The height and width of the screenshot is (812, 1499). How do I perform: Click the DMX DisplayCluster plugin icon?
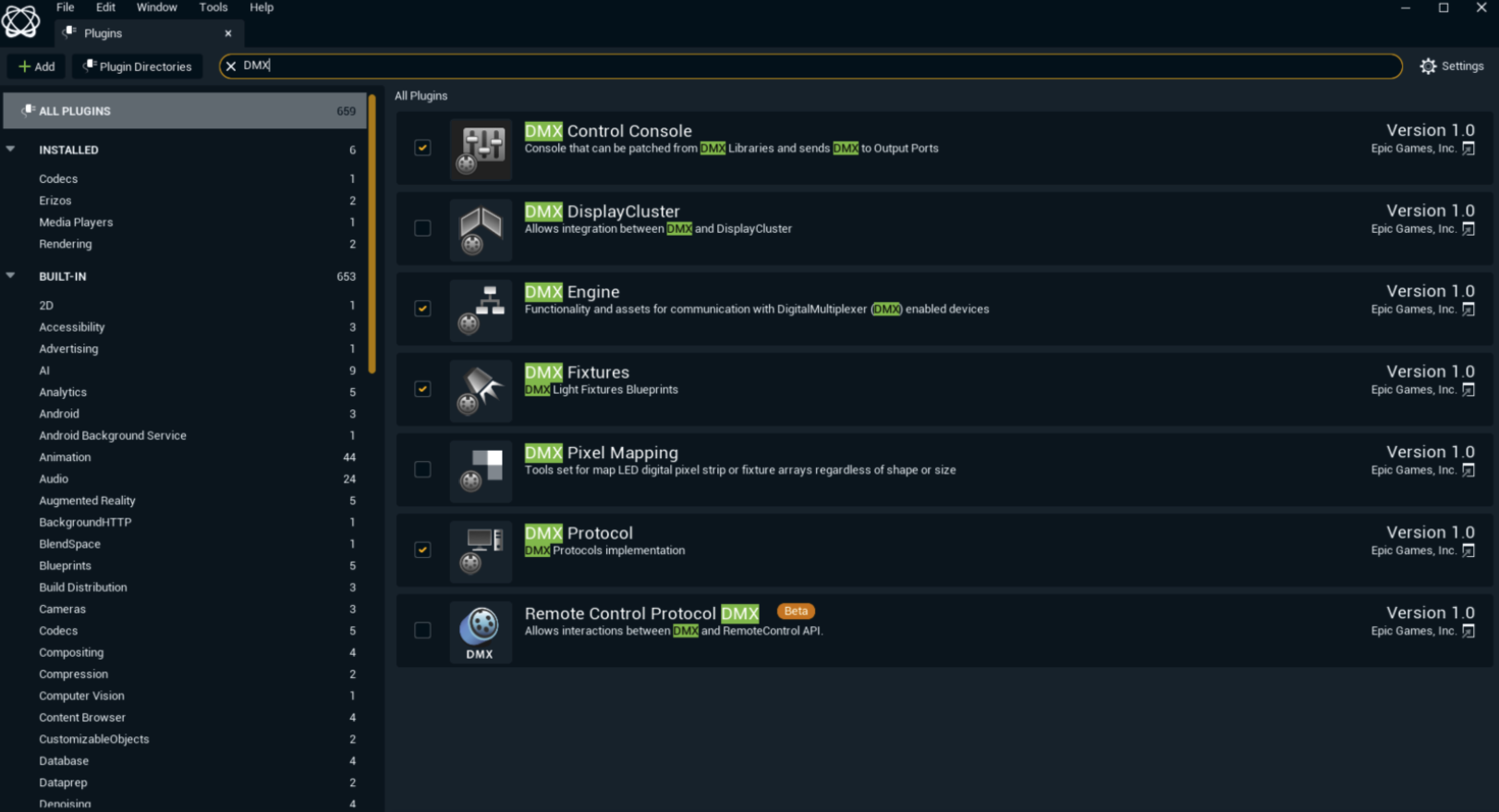[481, 229]
